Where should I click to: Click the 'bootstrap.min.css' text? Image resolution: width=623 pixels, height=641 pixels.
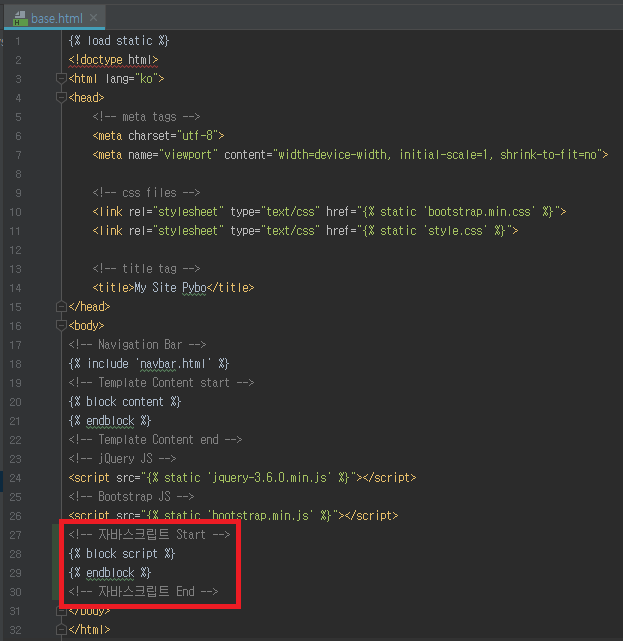[x=479, y=212]
